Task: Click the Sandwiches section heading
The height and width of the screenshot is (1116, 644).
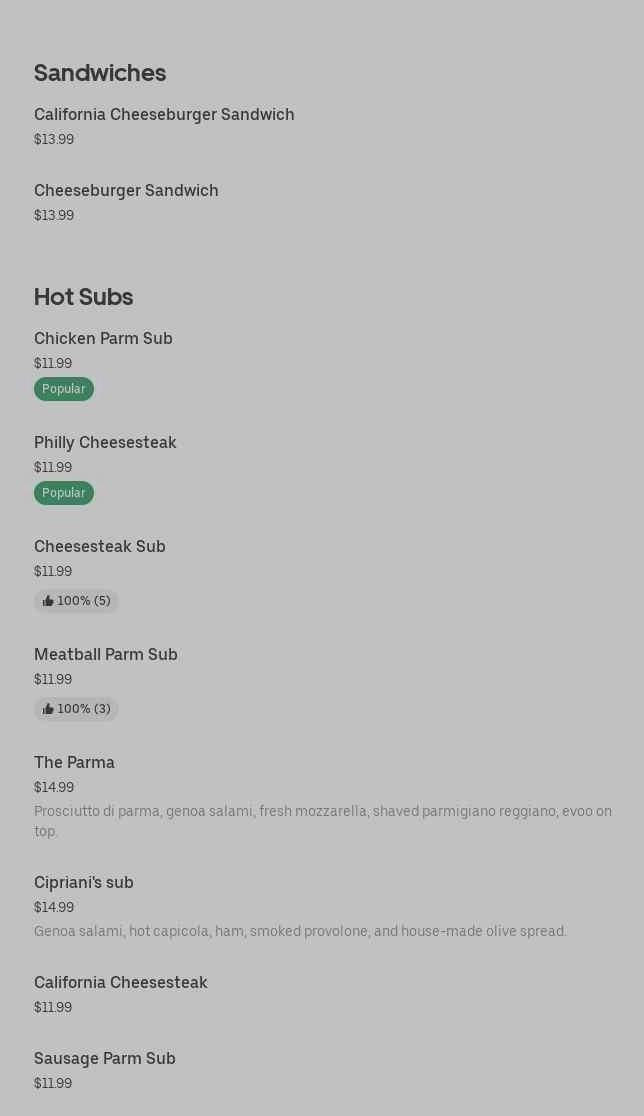Action: [100, 73]
